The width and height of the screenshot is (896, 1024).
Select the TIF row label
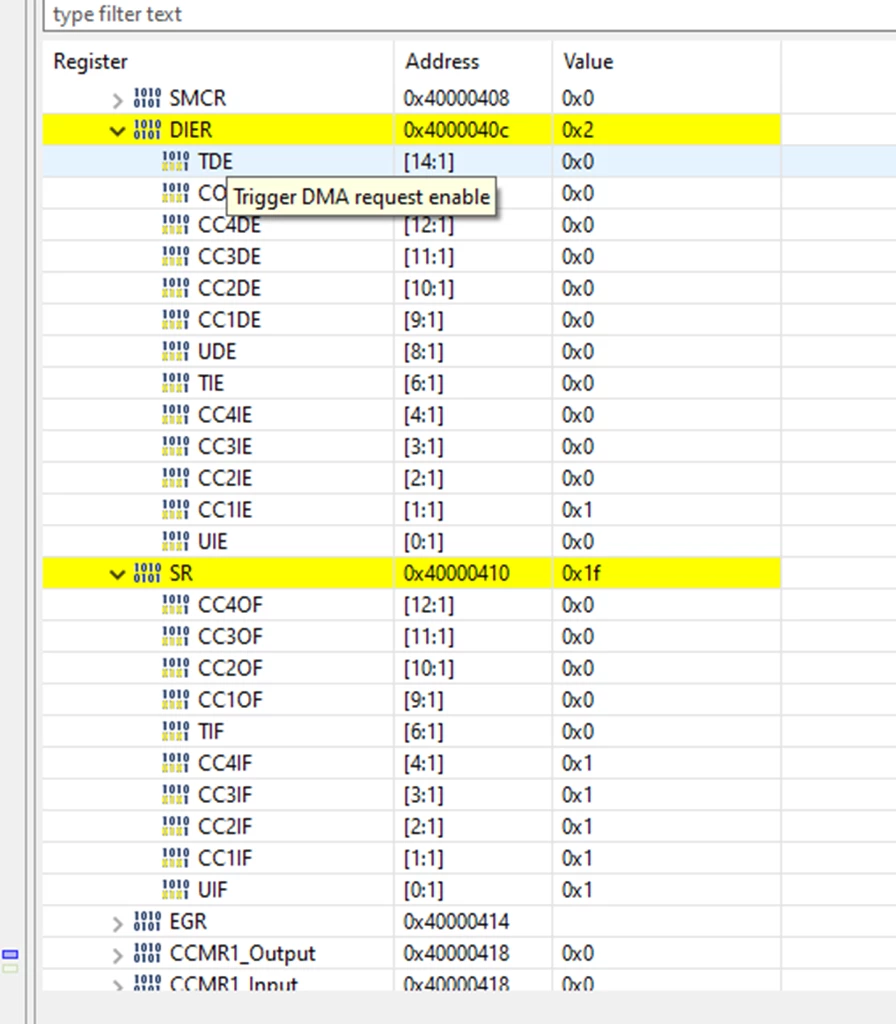tap(211, 731)
